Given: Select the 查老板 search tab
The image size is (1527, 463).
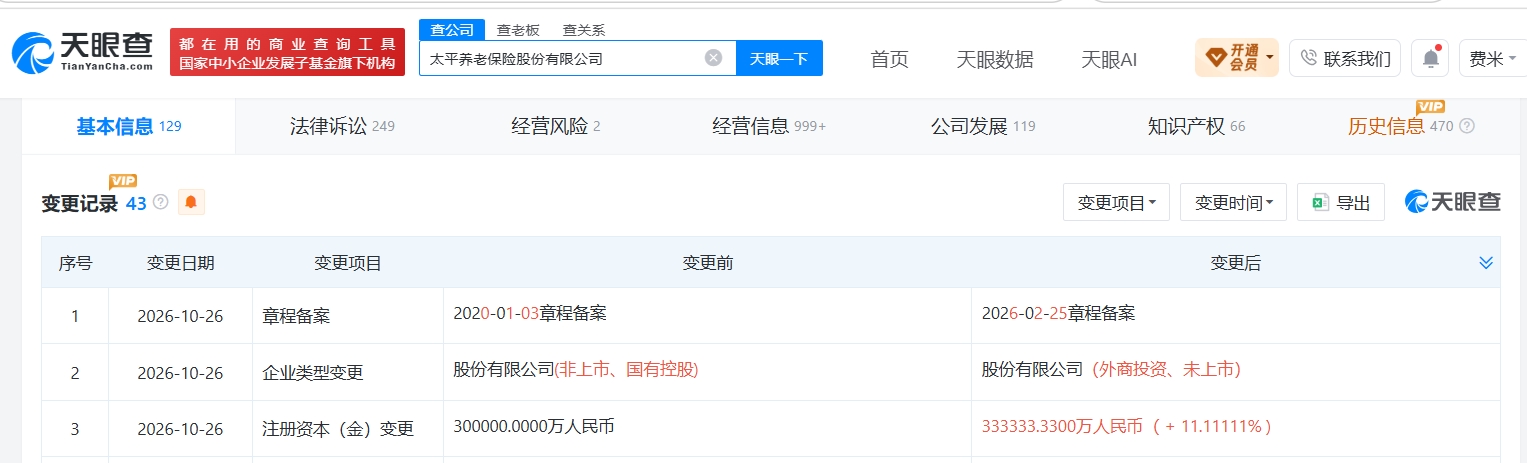Looking at the screenshot, I should pyautogui.click(x=518, y=30).
